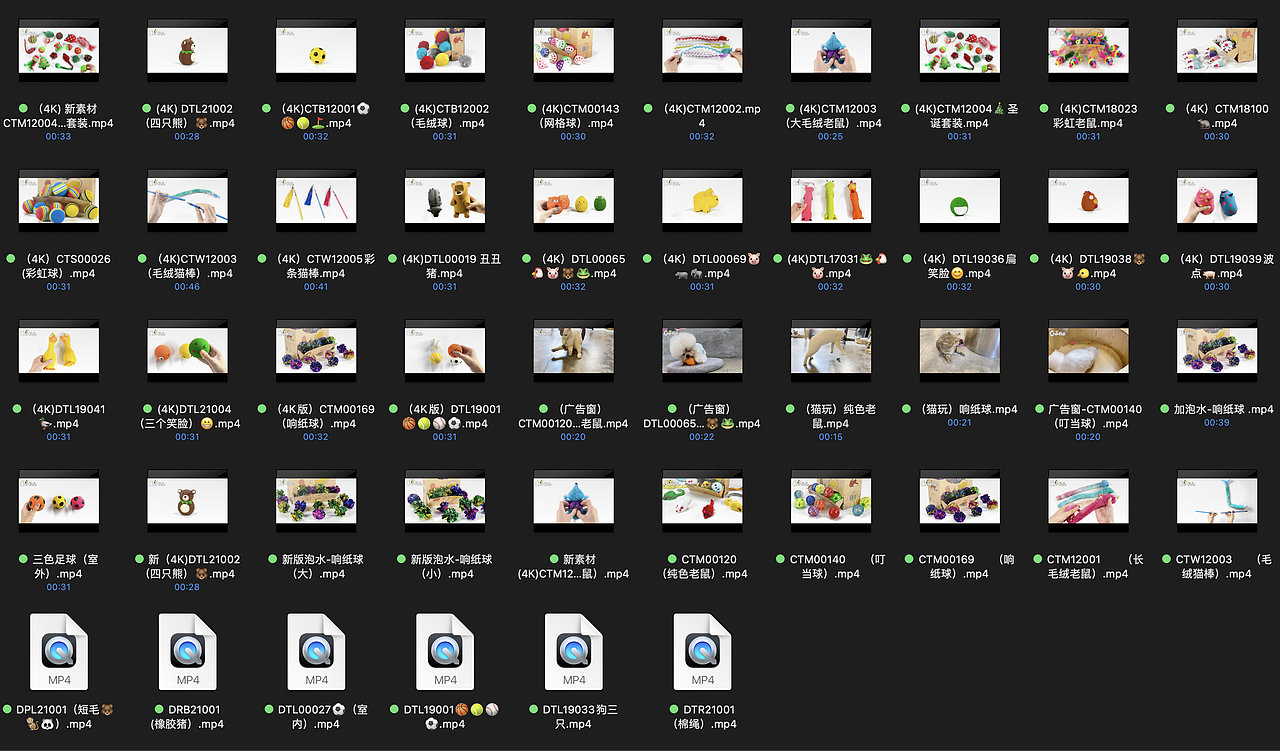Click file name "CTM00169（响纸球）.mp4"
Image resolution: width=1280 pixels, height=751 pixels.
point(959,566)
